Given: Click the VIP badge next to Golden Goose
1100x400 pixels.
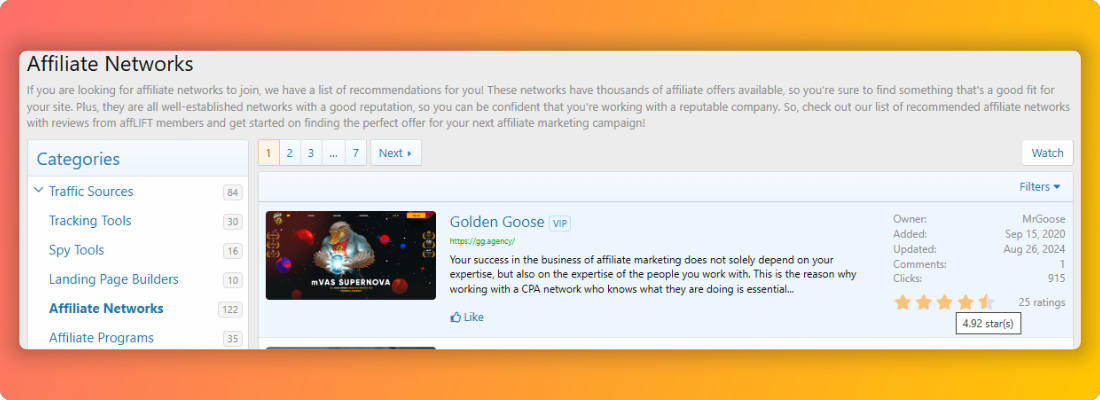Looking at the screenshot, I should pyautogui.click(x=560, y=223).
